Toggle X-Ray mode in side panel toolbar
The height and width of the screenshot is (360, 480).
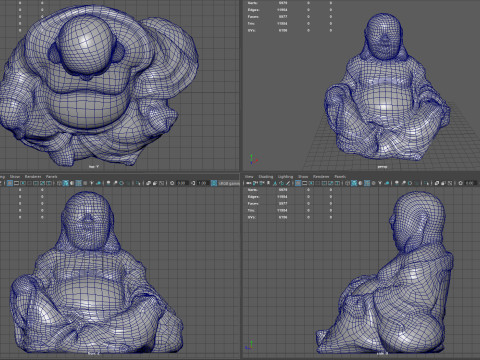pos(437,183)
